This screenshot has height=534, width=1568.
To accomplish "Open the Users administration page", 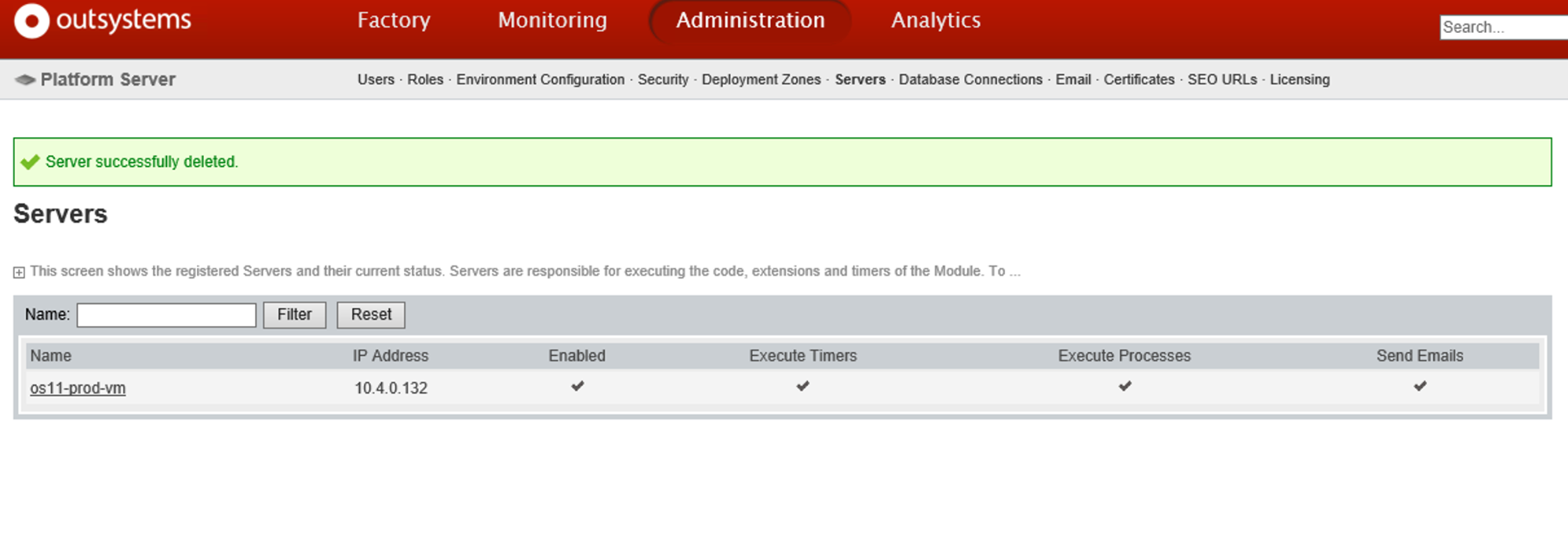I will coord(376,79).
